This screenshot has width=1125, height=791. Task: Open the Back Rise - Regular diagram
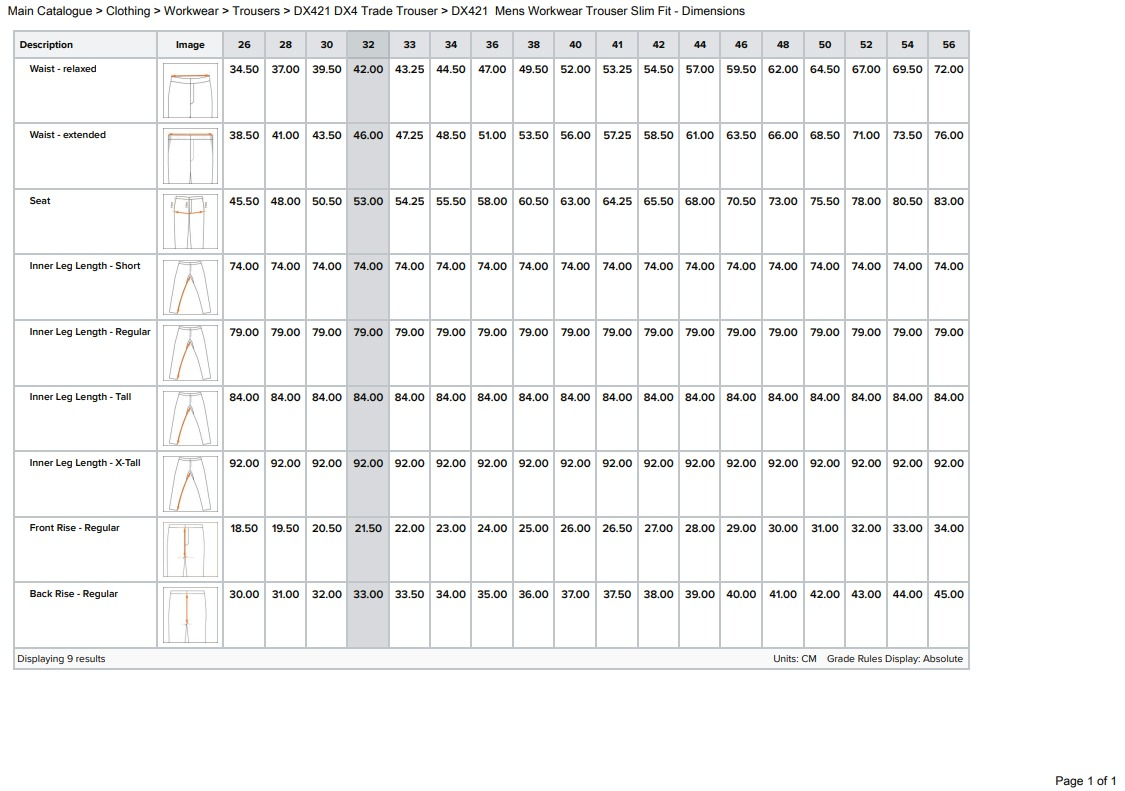tap(190, 615)
